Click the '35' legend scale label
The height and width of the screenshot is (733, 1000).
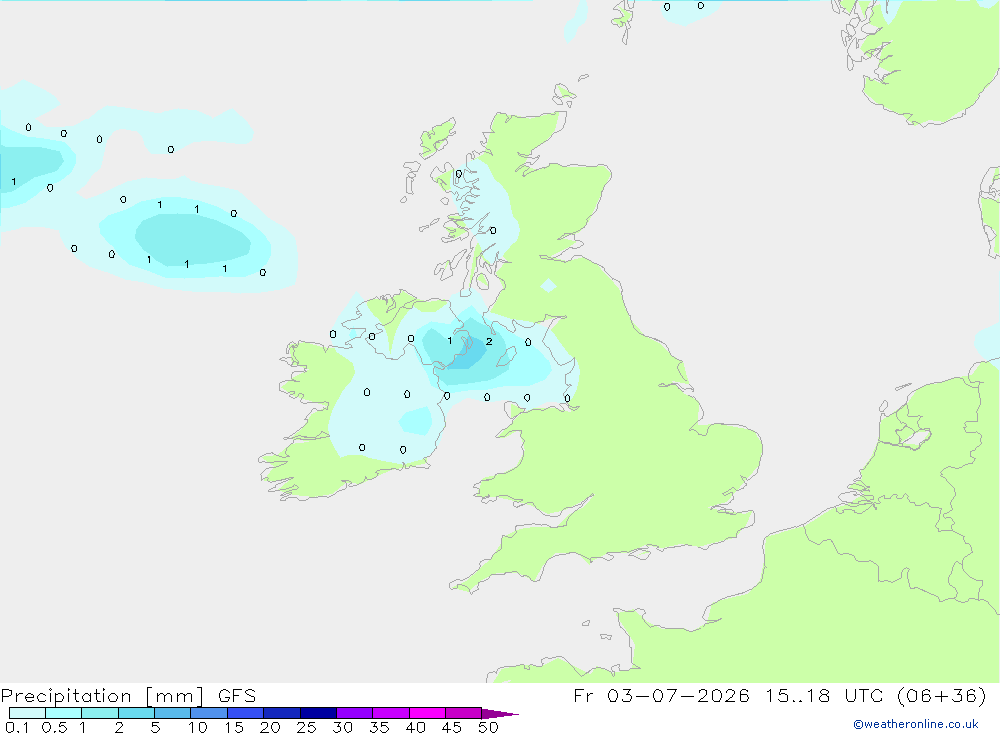click(379, 727)
